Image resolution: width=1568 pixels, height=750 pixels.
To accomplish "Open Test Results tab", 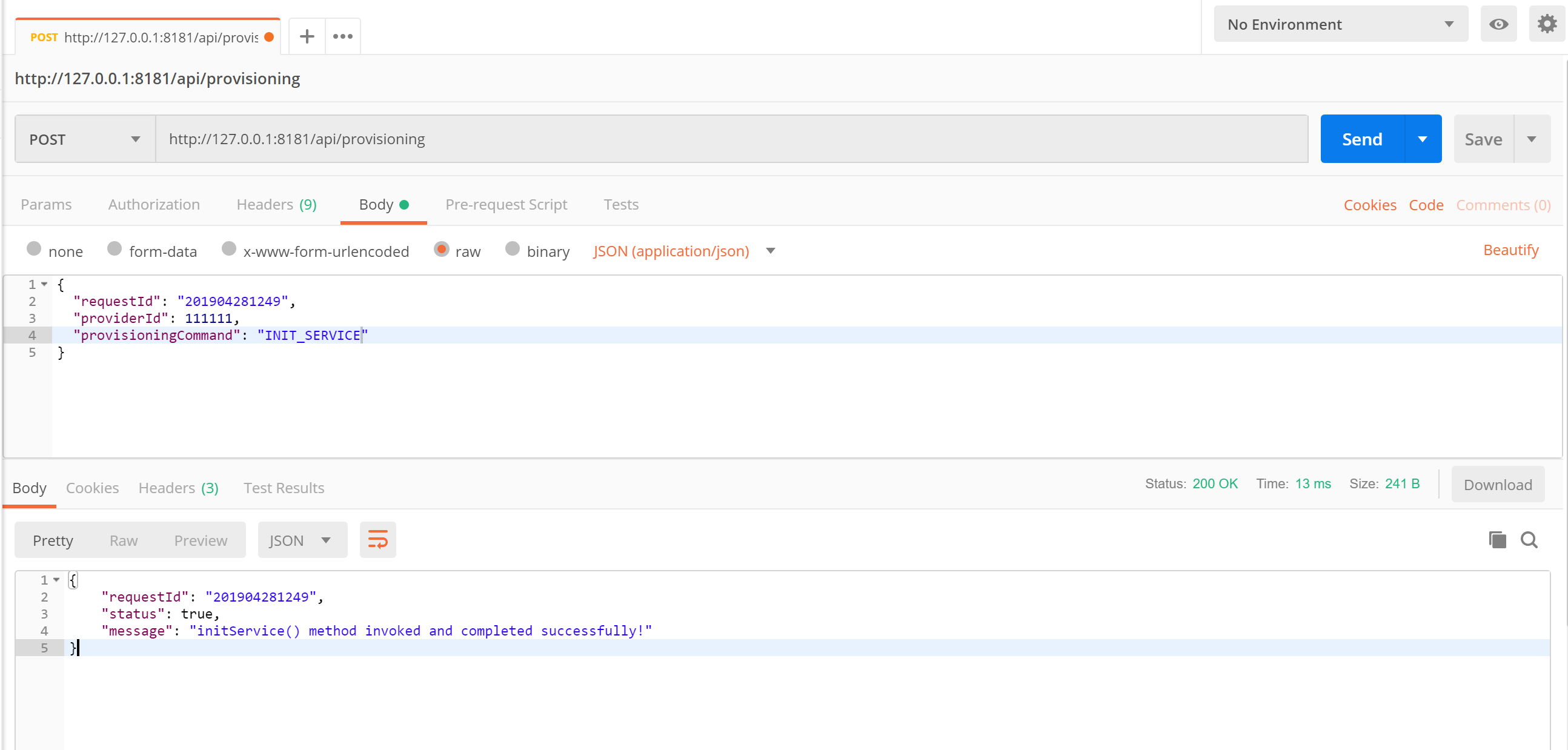I will tap(284, 488).
